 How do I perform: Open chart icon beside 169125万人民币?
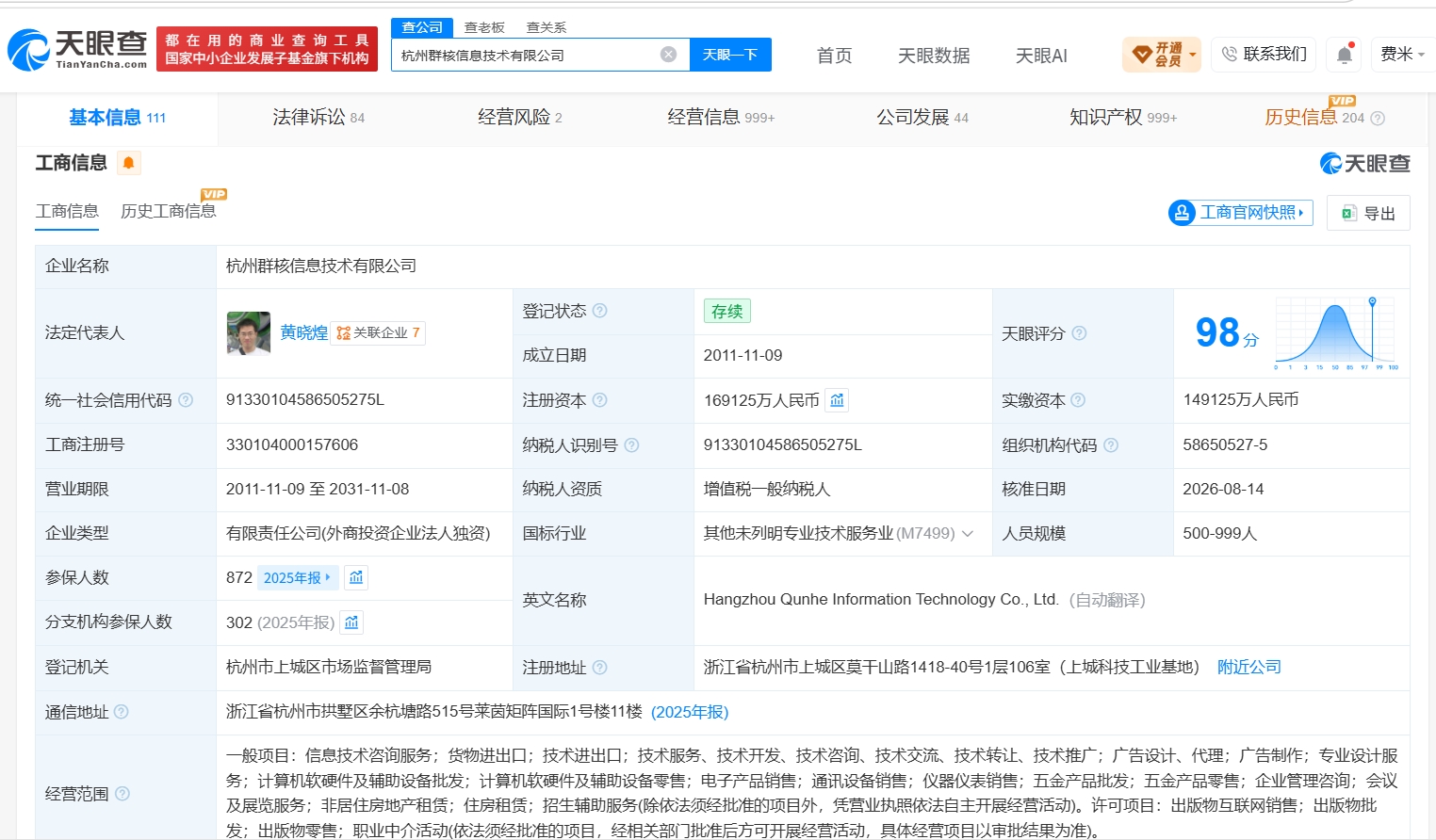pos(837,400)
